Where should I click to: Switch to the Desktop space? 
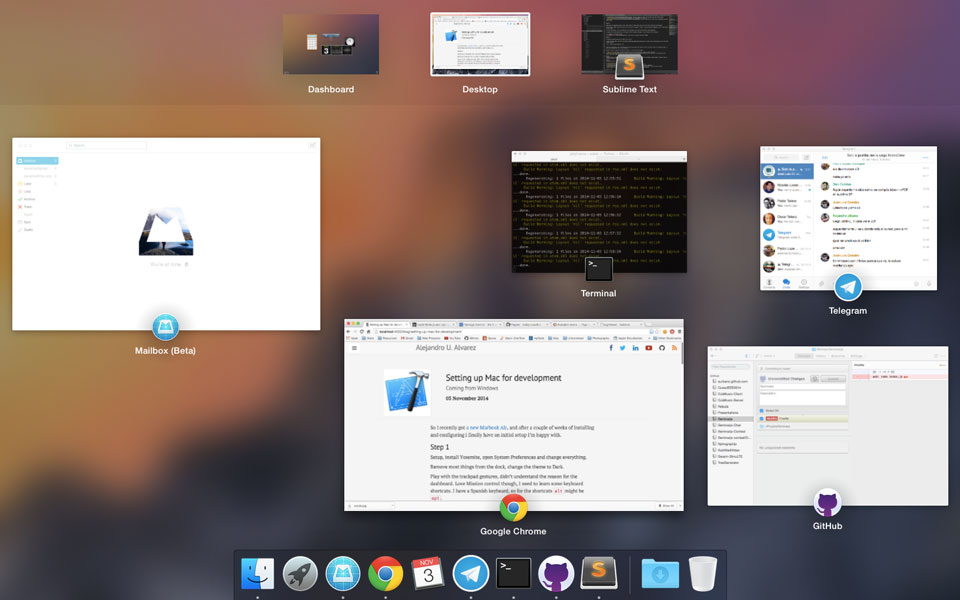tap(480, 44)
